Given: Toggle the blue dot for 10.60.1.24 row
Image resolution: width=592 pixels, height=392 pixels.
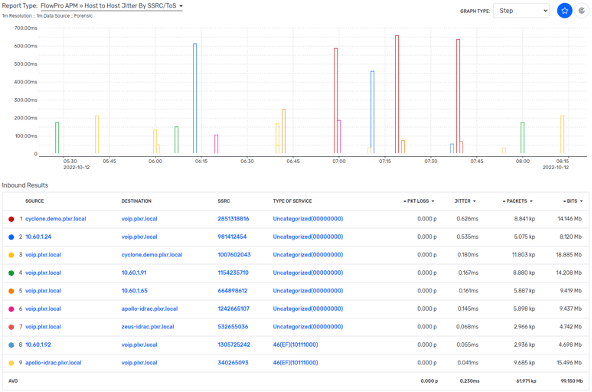Looking at the screenshot, I should tap(11, 237).
